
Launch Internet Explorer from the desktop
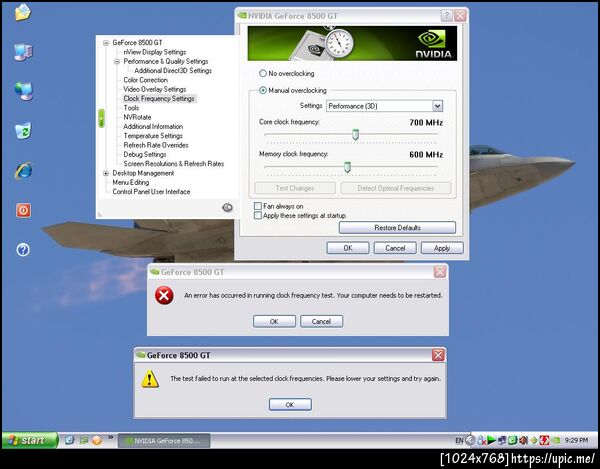23,171
